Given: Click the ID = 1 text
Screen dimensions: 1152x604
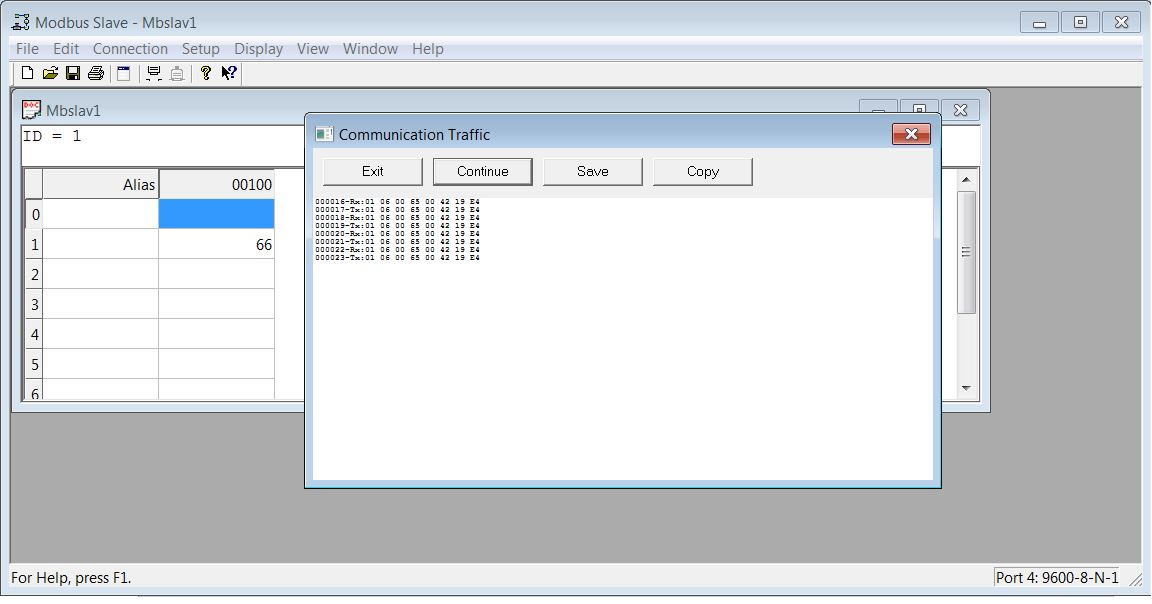Looking at the screenshot, I should tap(52, 136).
